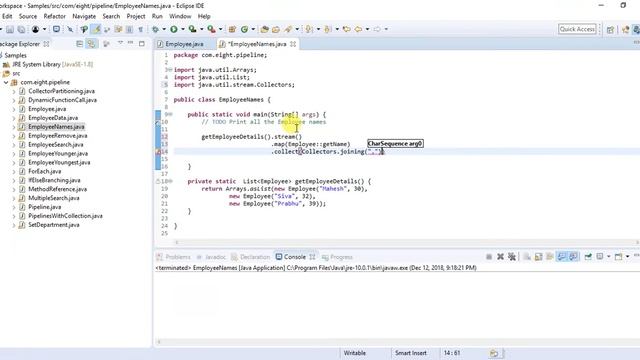Open the Refactor menu
The image size is (640, 360).
pos(55,16)
